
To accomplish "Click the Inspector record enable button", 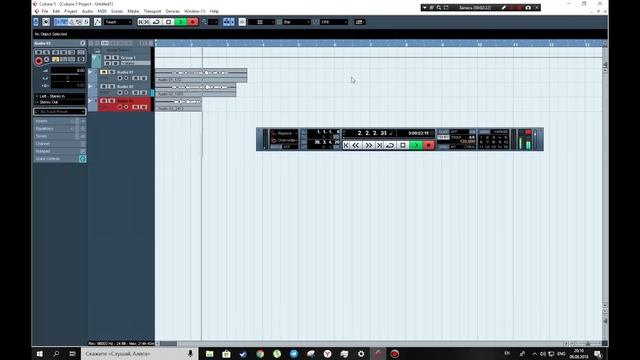I will (39, 61).
